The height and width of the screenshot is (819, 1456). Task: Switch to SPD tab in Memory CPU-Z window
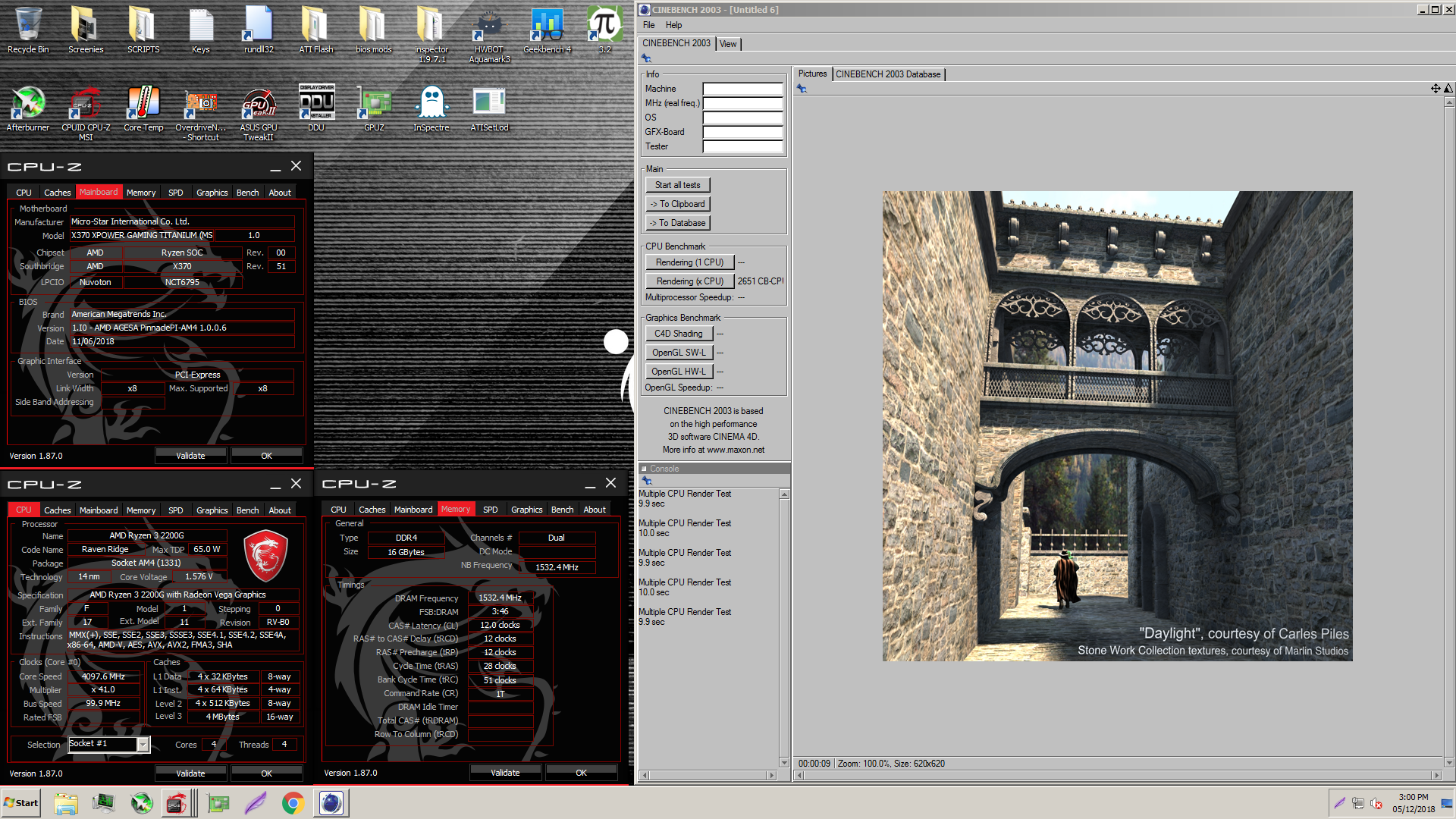[491, 510]
